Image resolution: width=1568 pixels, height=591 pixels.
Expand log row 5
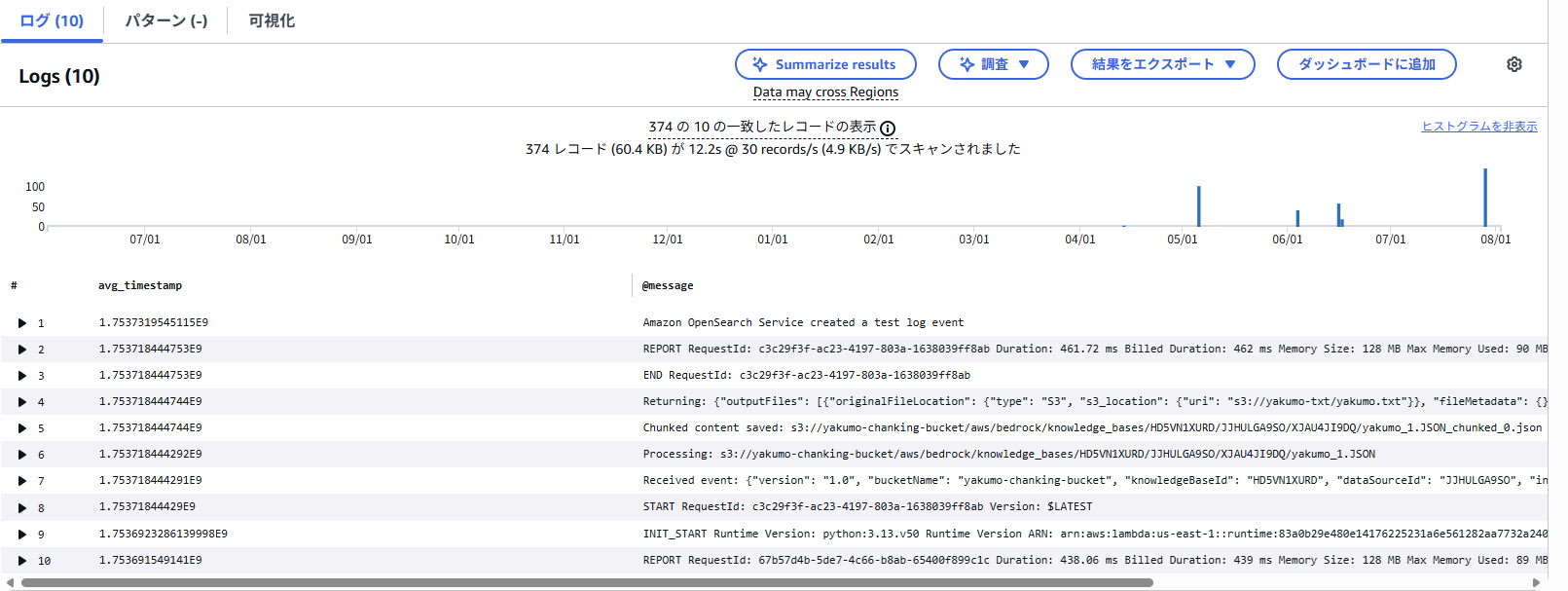(21, 428)
